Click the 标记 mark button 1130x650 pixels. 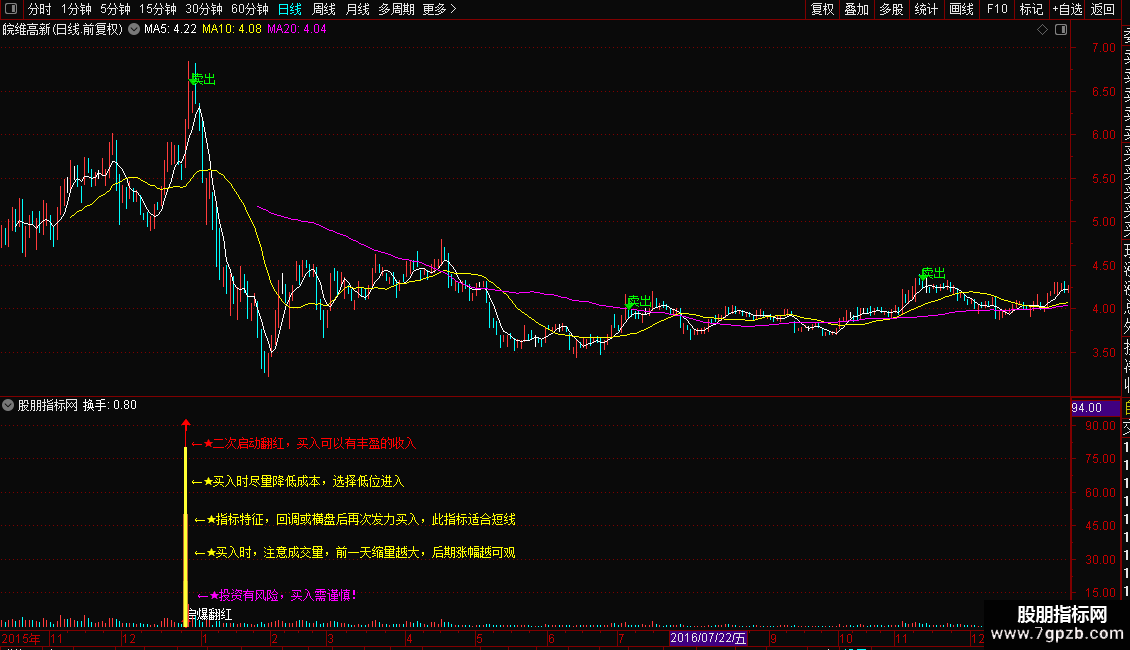pos(1031,9)
